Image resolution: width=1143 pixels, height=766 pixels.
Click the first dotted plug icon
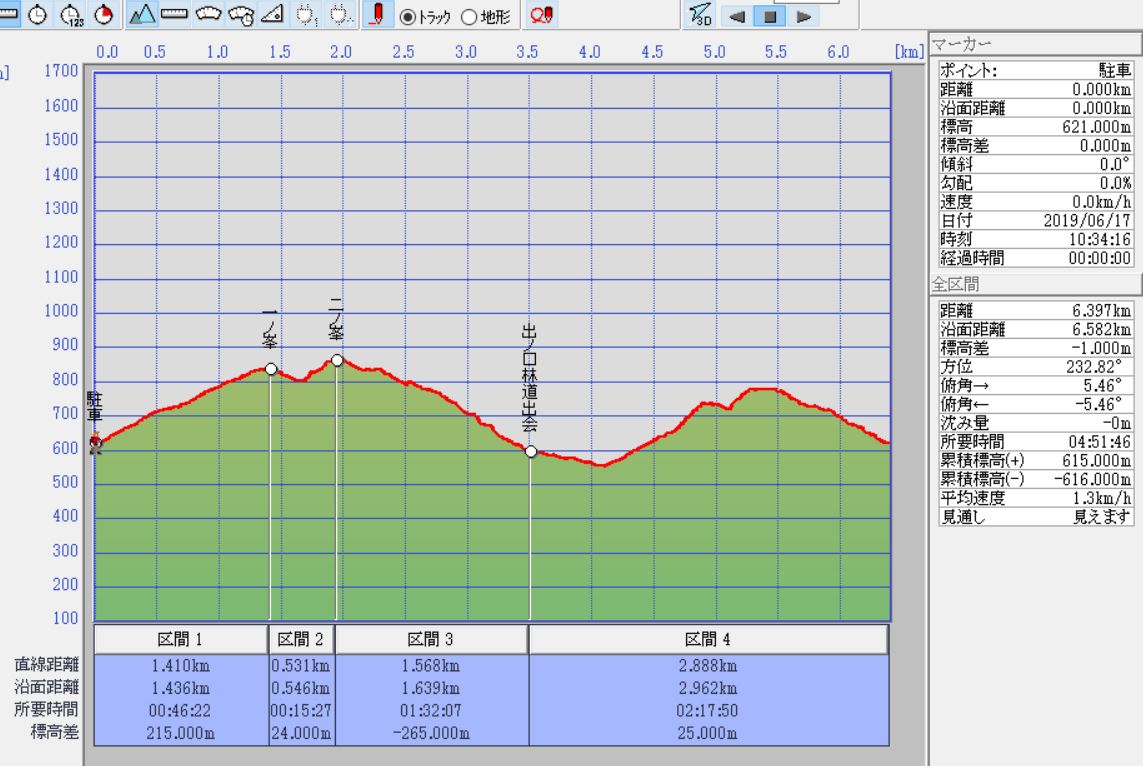(306, 15)
